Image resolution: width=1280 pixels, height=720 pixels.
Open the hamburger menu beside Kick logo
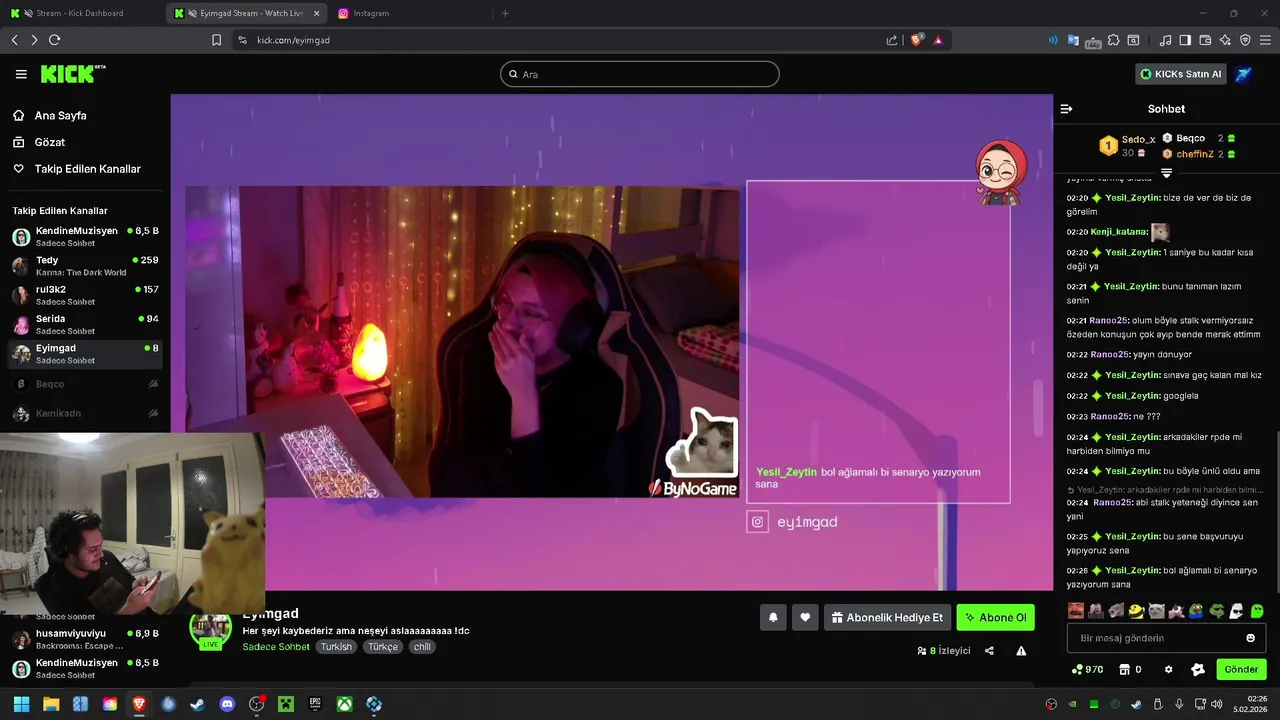click(21, 74)
